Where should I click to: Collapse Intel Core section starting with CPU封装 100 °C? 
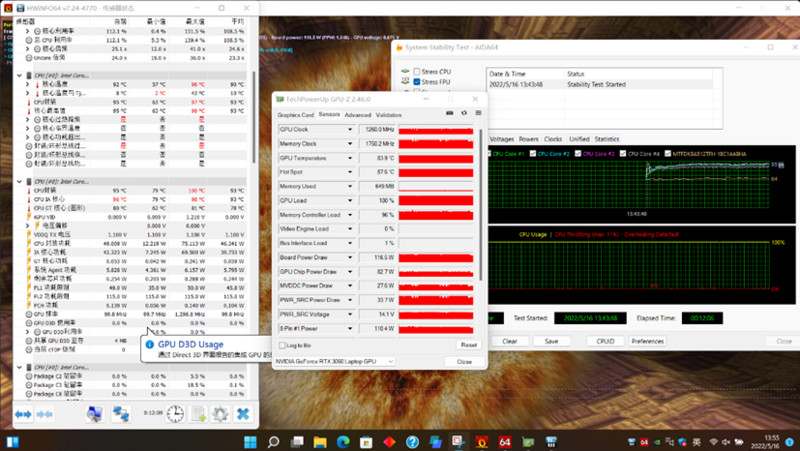[19, 182]
